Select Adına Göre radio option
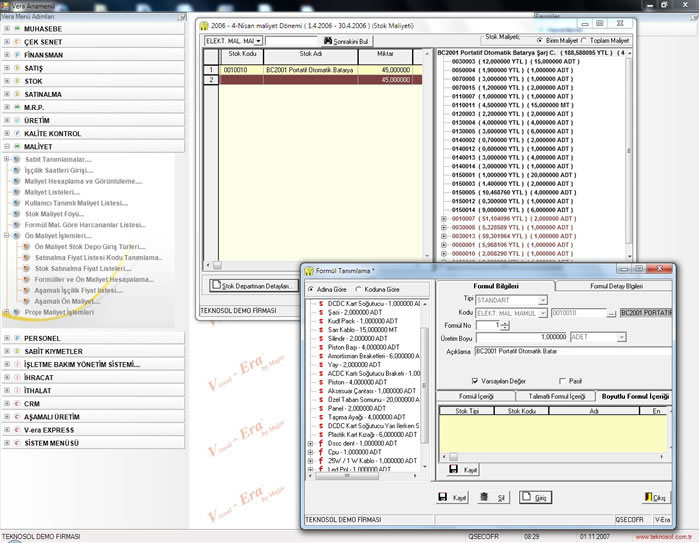Screen dimensions: 699x543 point(311,289)
